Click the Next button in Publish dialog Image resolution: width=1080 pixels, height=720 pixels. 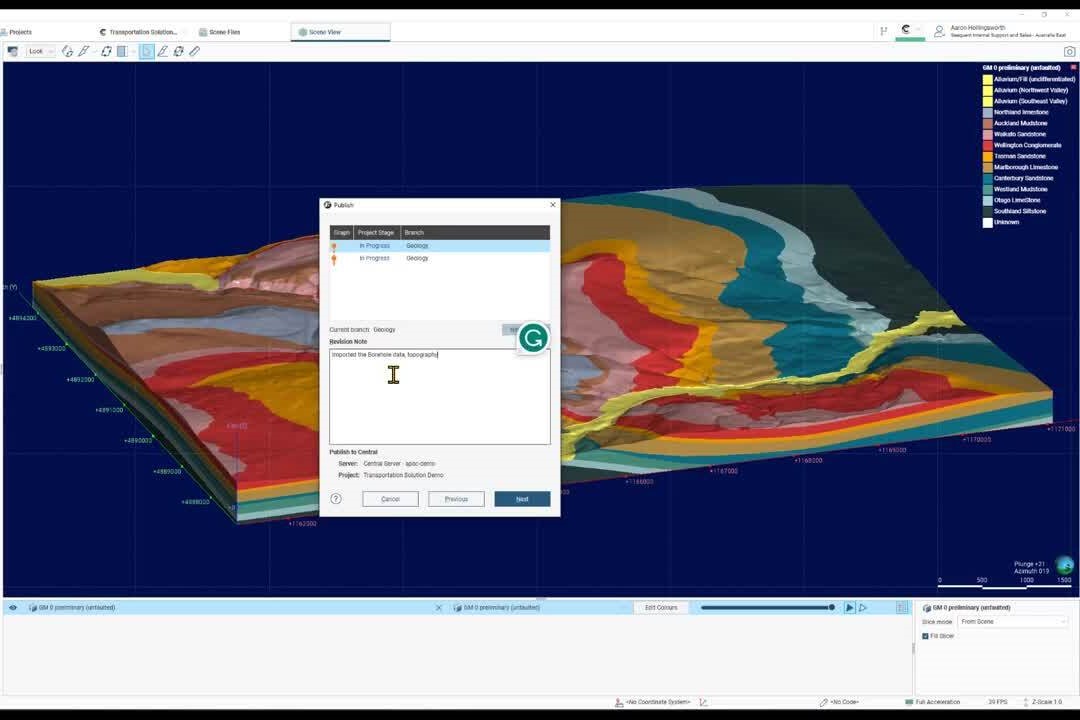point(522,498)
